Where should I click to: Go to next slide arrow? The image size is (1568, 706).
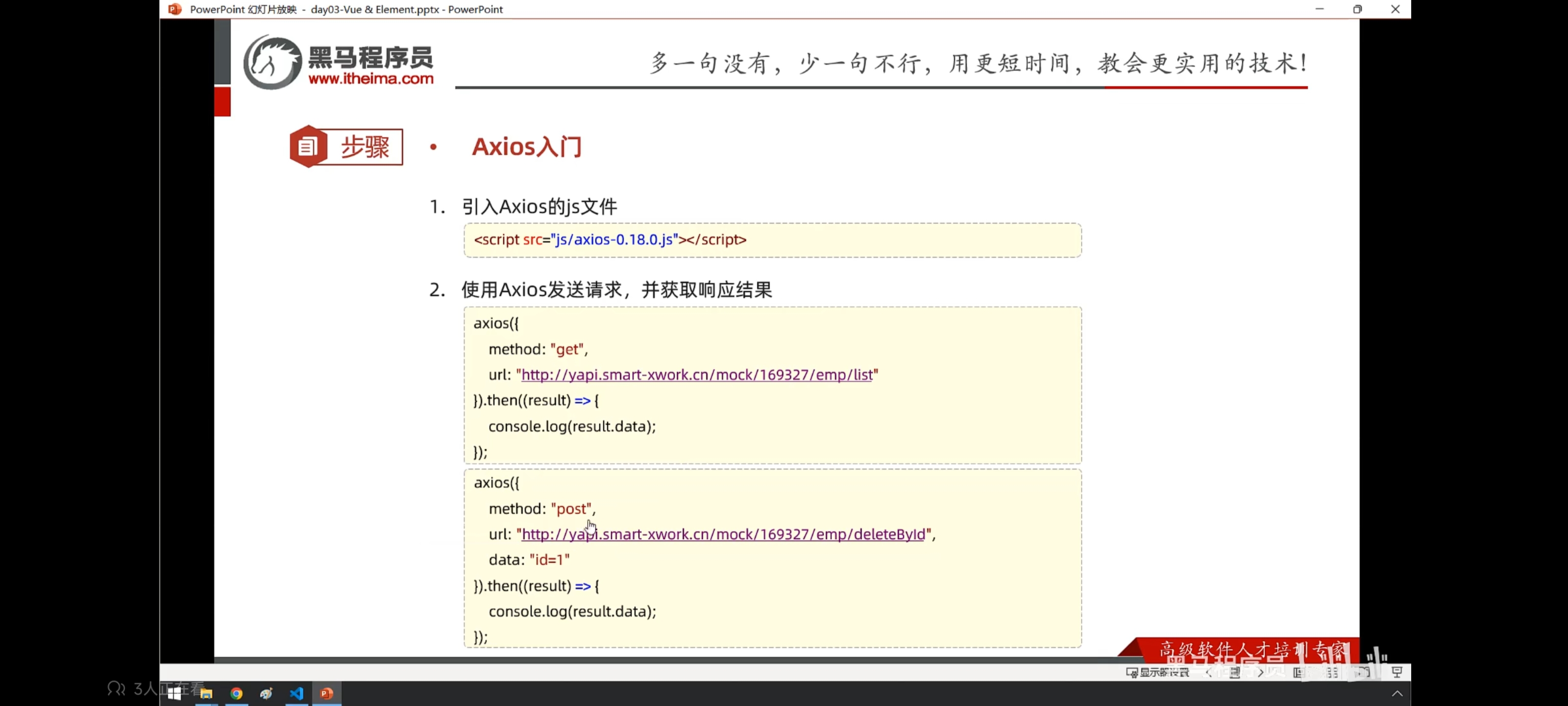(1261, 673)
